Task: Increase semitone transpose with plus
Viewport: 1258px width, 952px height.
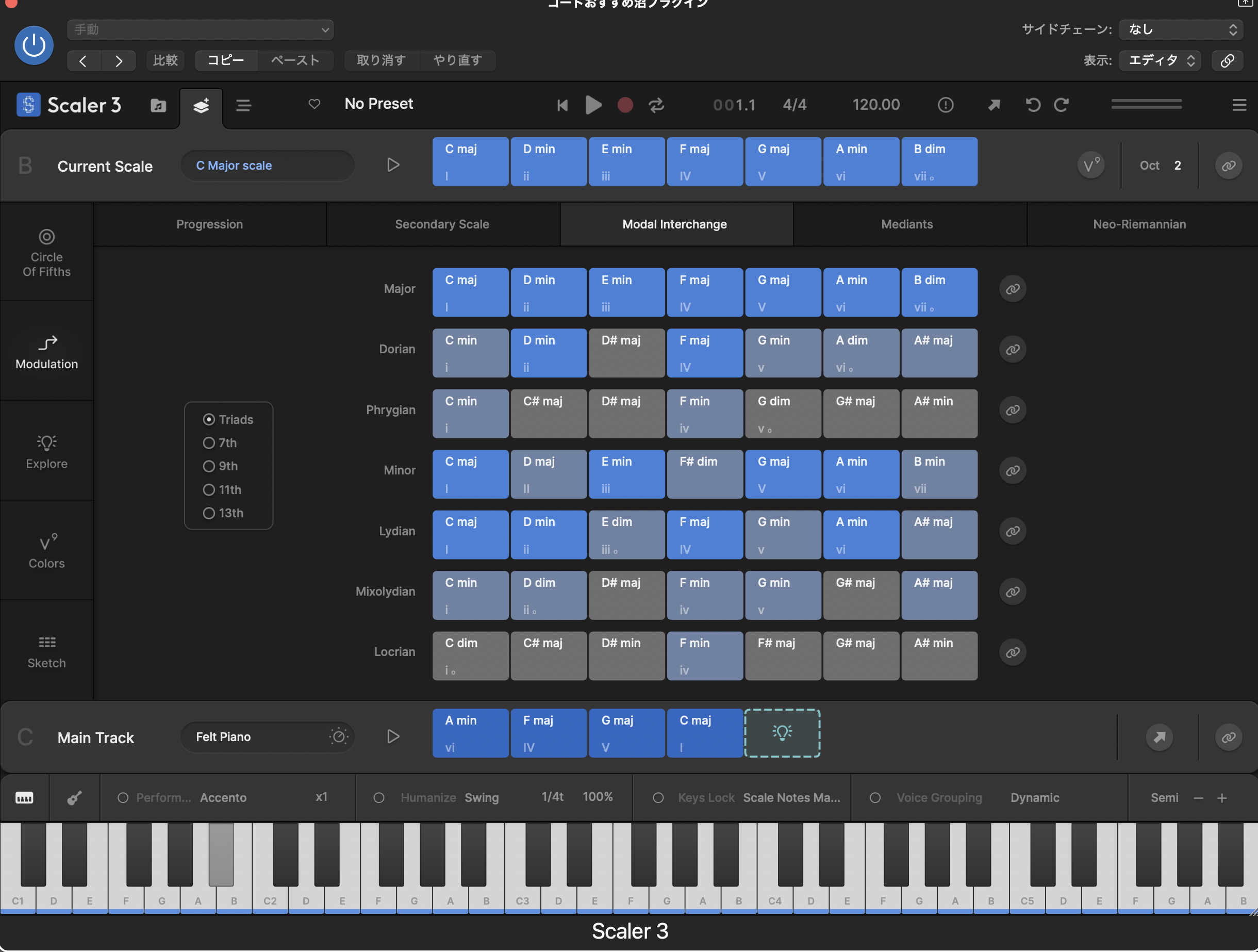Action: pos(1221,798)
